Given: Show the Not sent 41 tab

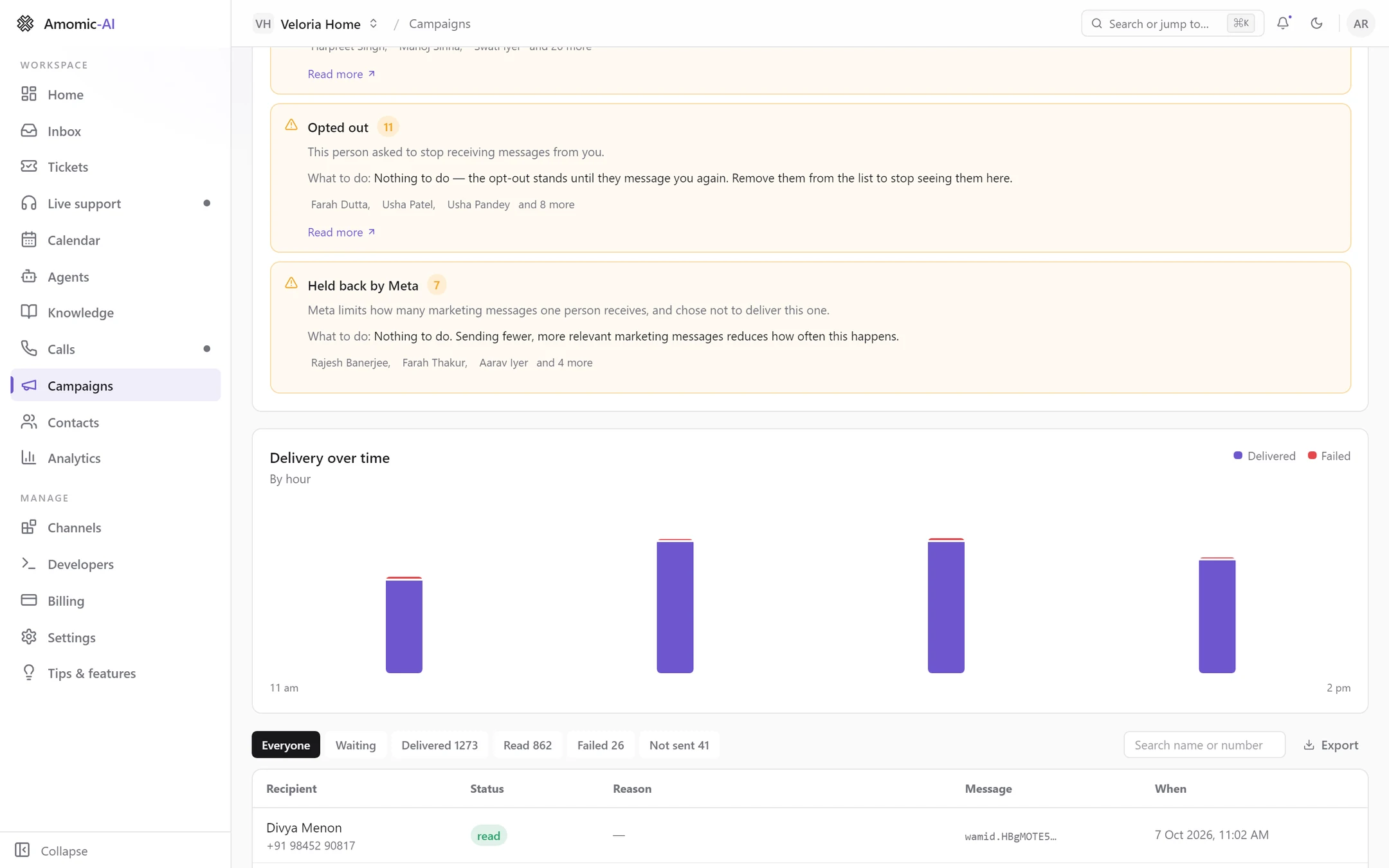Looking at the screenshot, I should point(679,745).
